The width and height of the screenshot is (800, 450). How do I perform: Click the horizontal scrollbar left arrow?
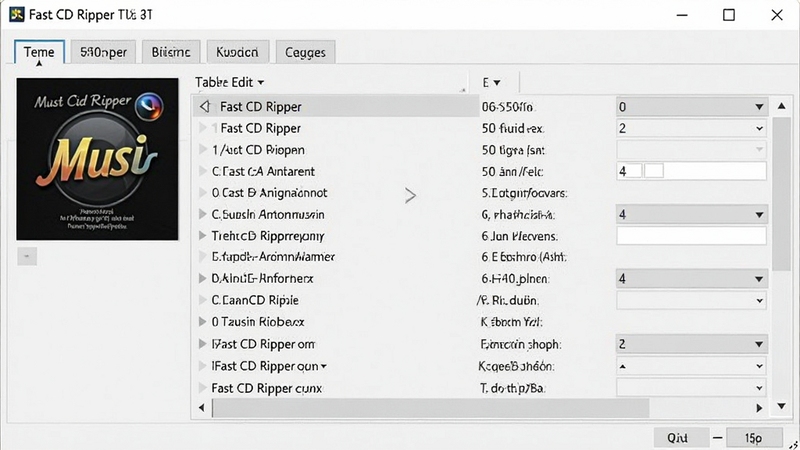pyautogui.click(x=202, y=408)
